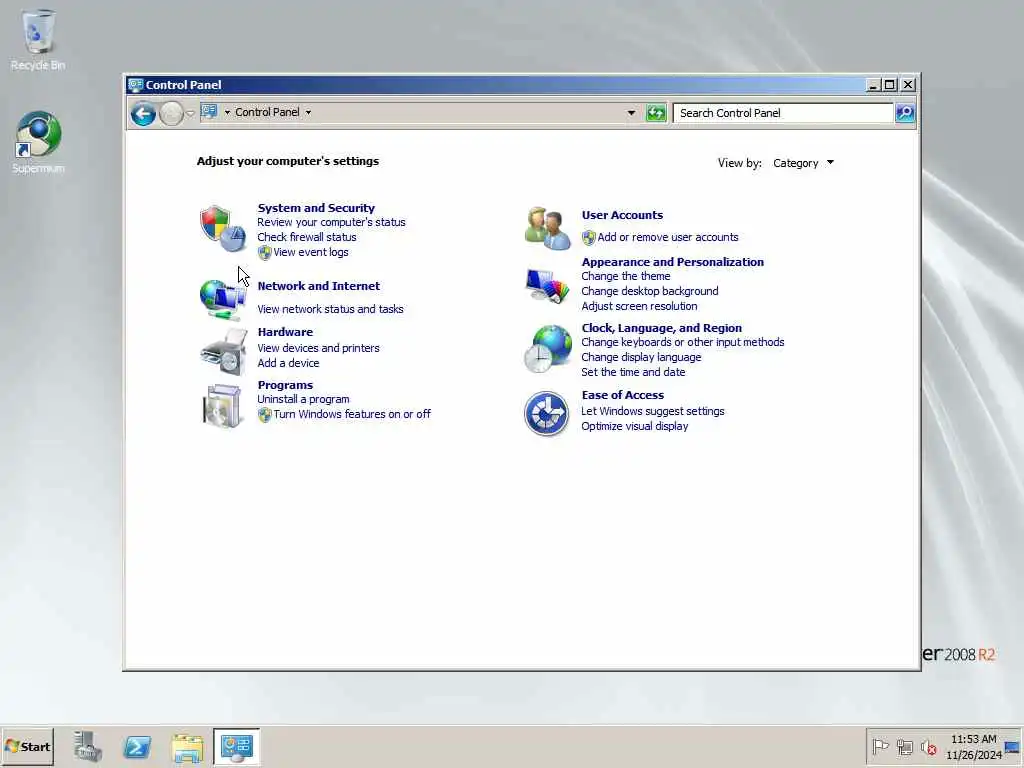Open the Ease of Access heading link
Image resolution: width=1024 pixels, height=768 pixels.
click(622, 395)
